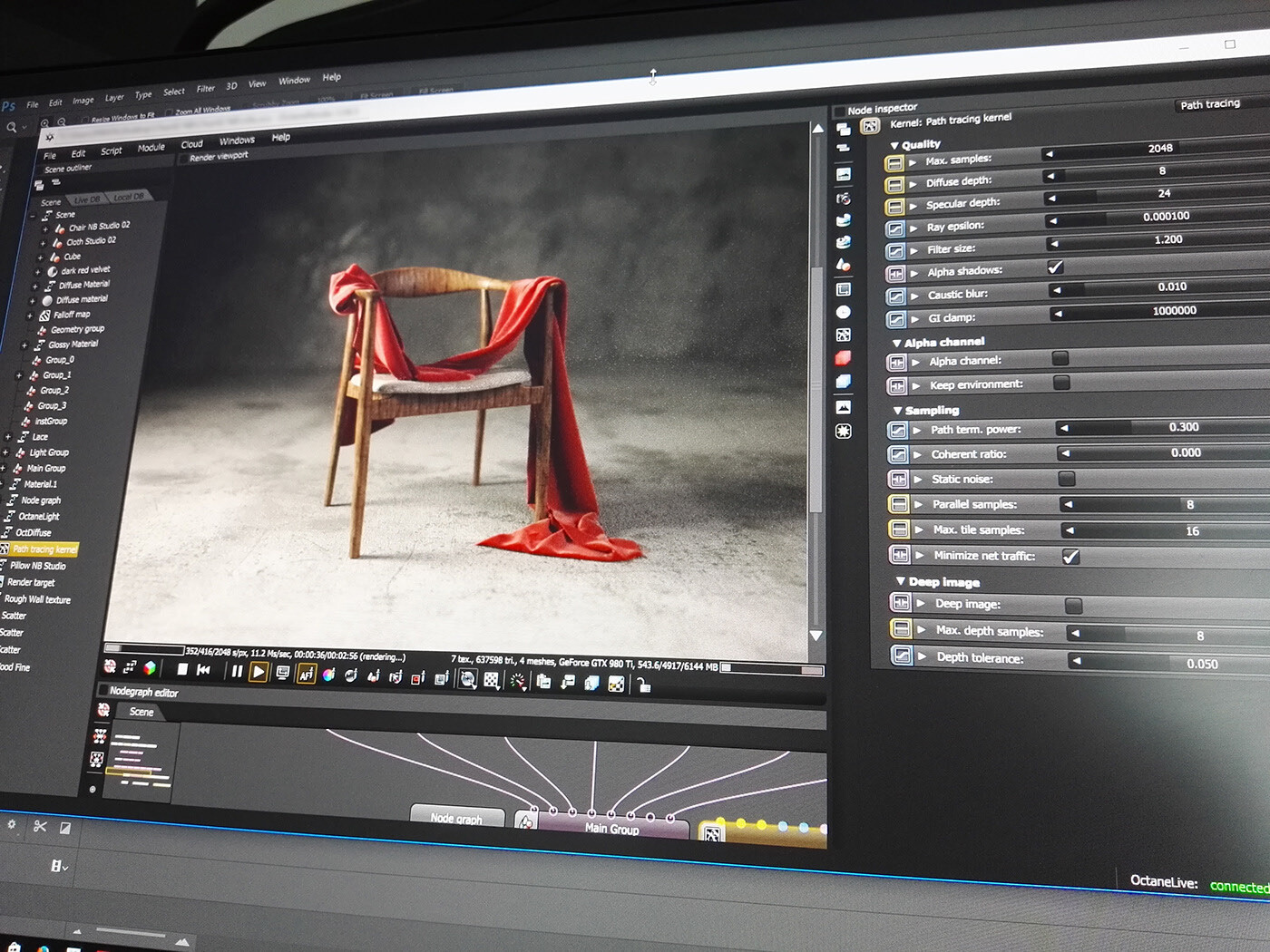Click the radial dial icon in the render toolbar
This screenshot has width=1270, height=952.
pos(518,681)
